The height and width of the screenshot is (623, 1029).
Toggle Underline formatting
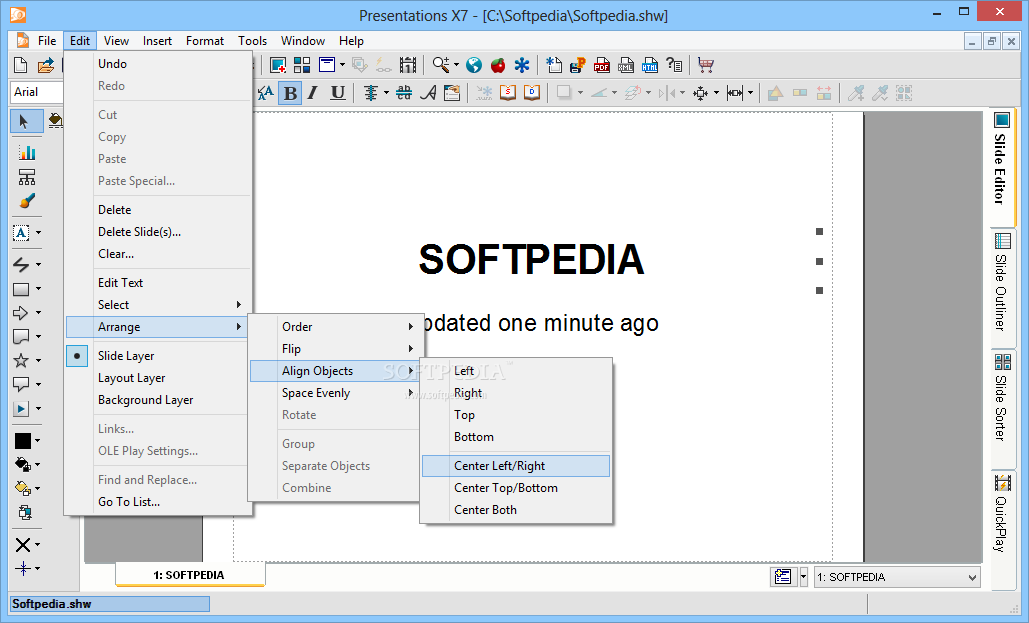[338, 93]
